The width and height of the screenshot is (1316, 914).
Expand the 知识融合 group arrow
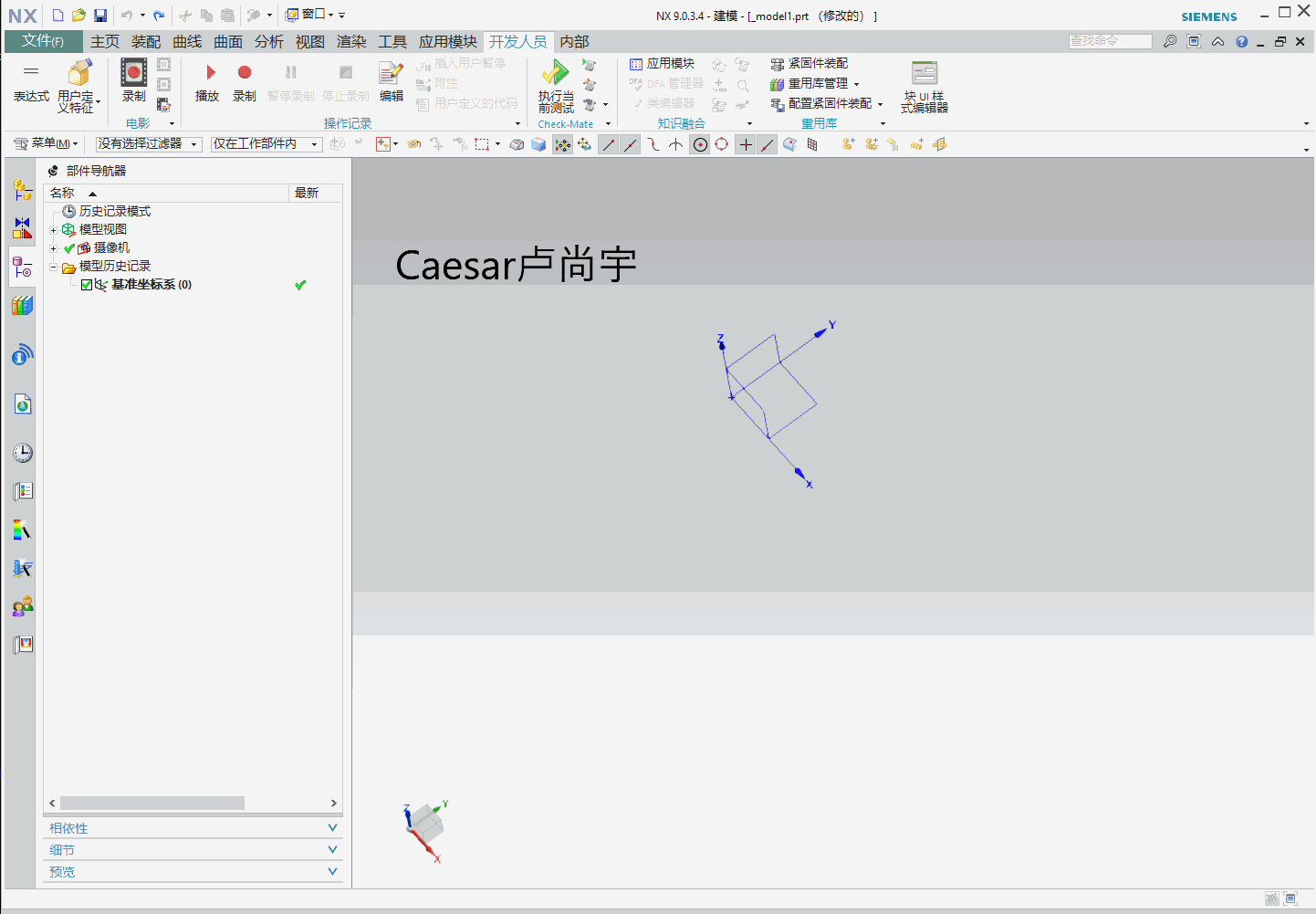click(x=750, y=124)
